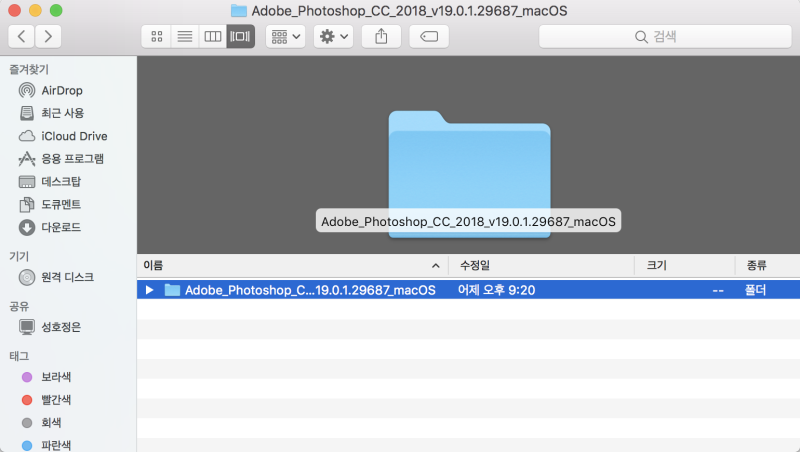
Task: Minimize the window with yellow button
Action: 35,10
